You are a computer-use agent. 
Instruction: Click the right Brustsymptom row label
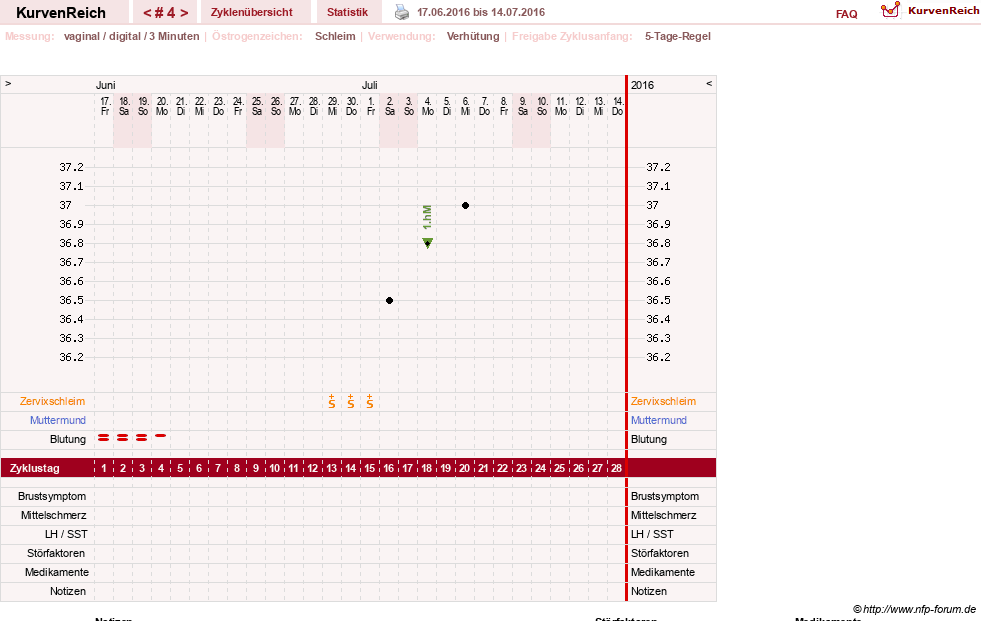tap(664, 496)
